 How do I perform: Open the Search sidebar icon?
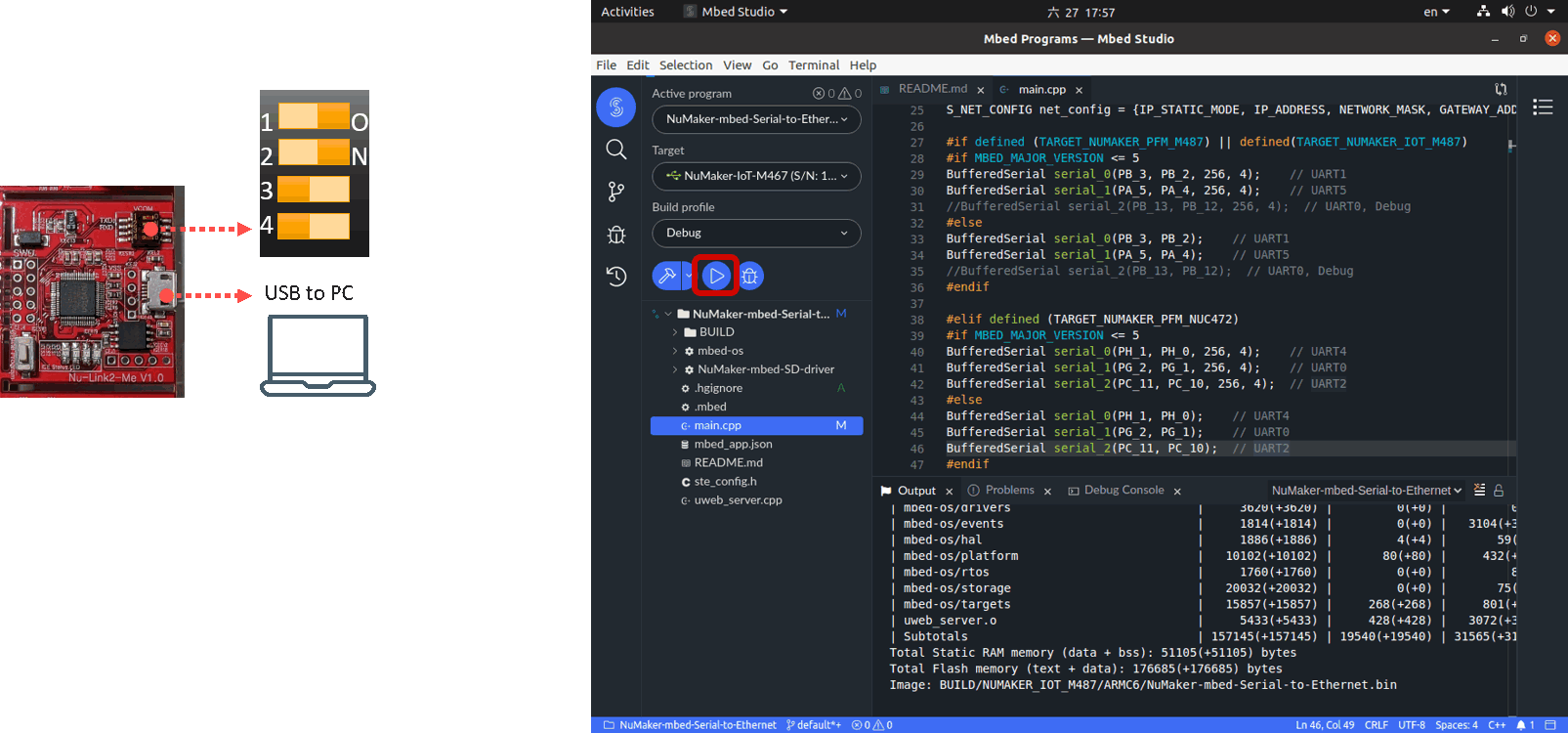point(616,150)
